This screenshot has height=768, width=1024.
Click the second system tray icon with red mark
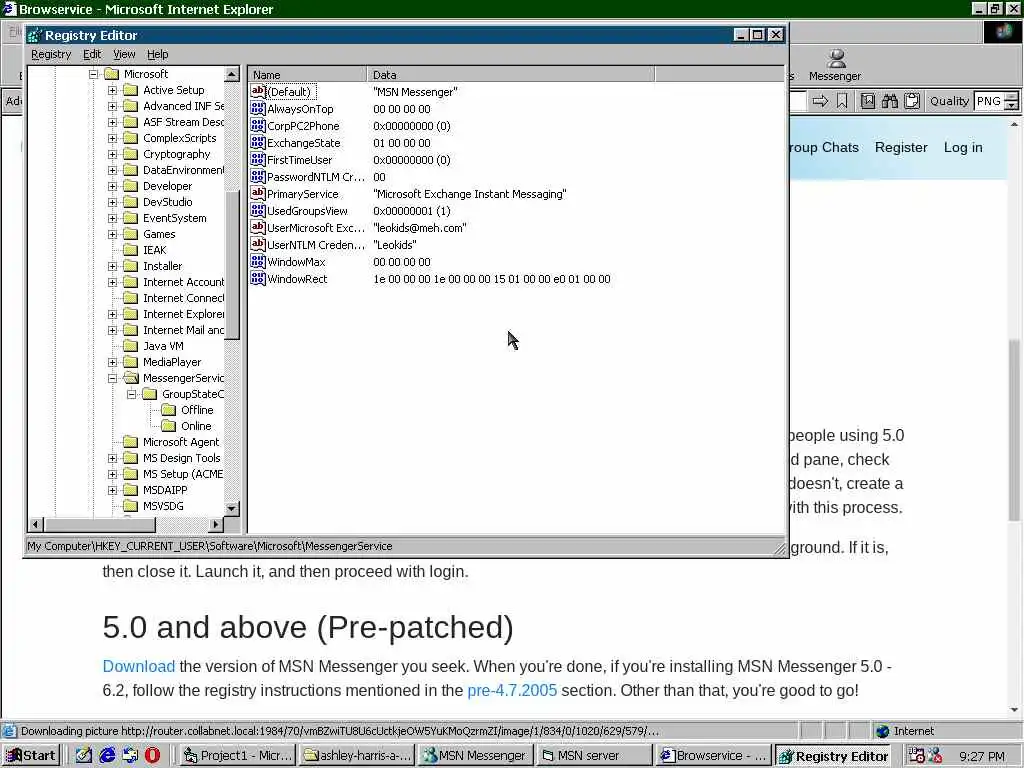[935, 755]
